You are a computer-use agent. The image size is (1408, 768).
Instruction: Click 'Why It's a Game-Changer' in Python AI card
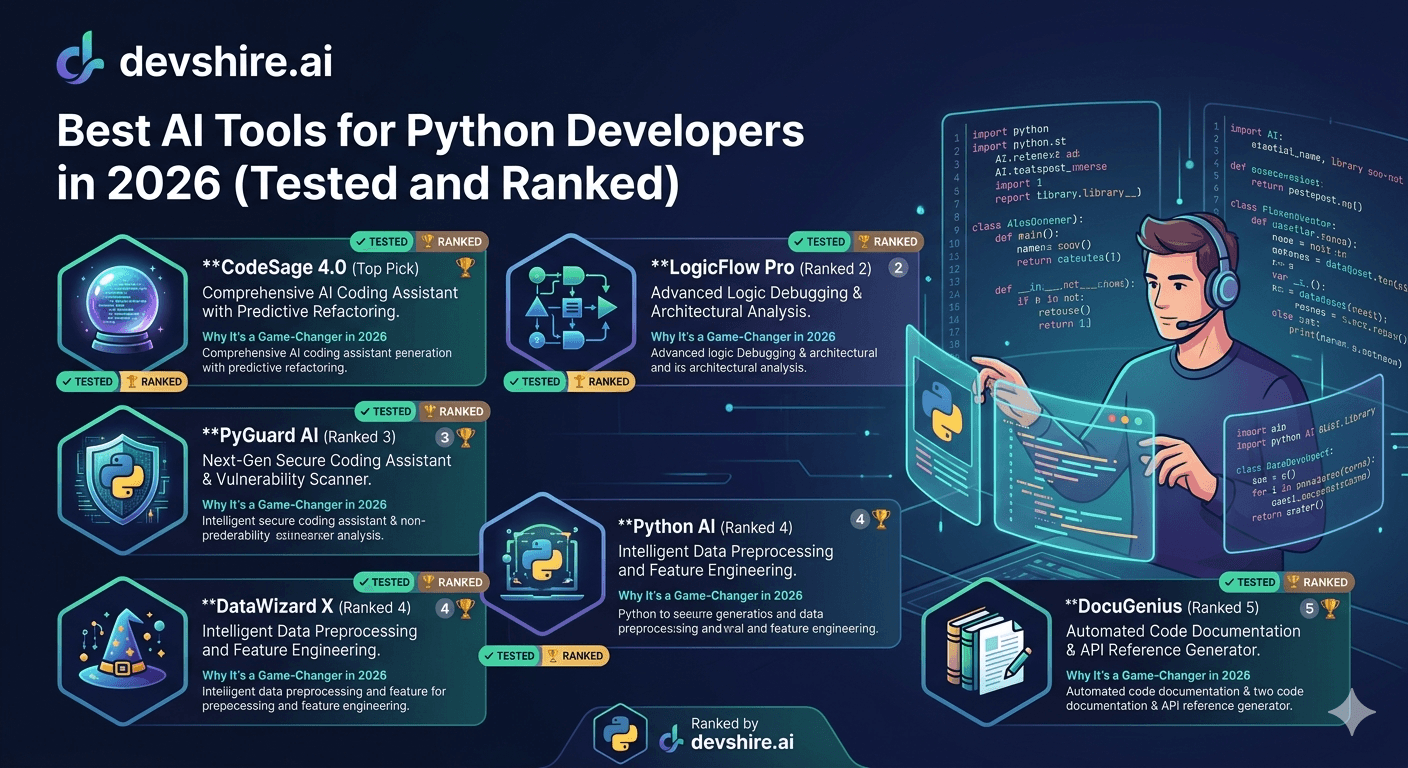pyautogui.click(x=710, y=596)
